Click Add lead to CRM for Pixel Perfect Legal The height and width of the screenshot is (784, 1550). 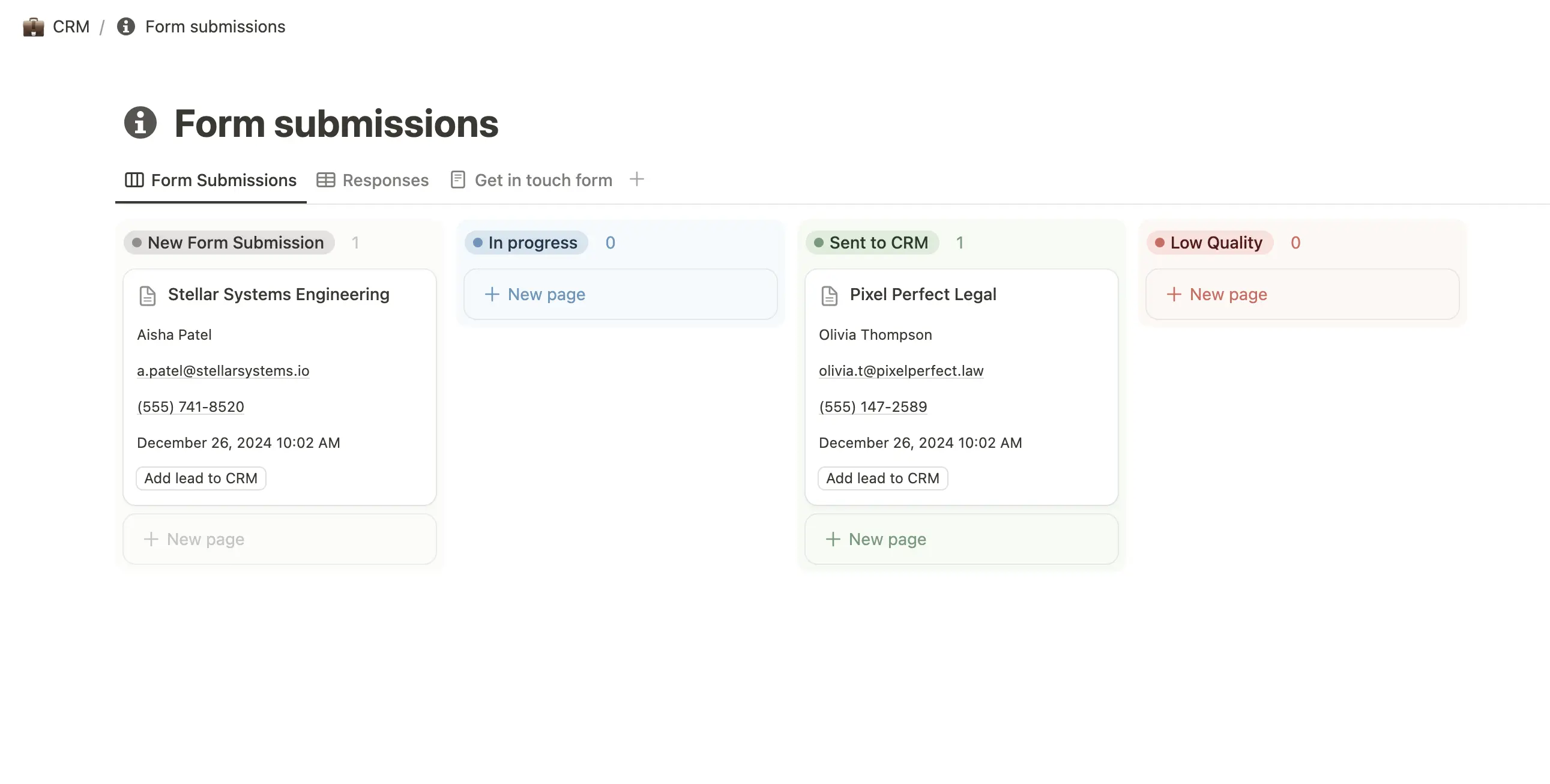pos(883,478)
